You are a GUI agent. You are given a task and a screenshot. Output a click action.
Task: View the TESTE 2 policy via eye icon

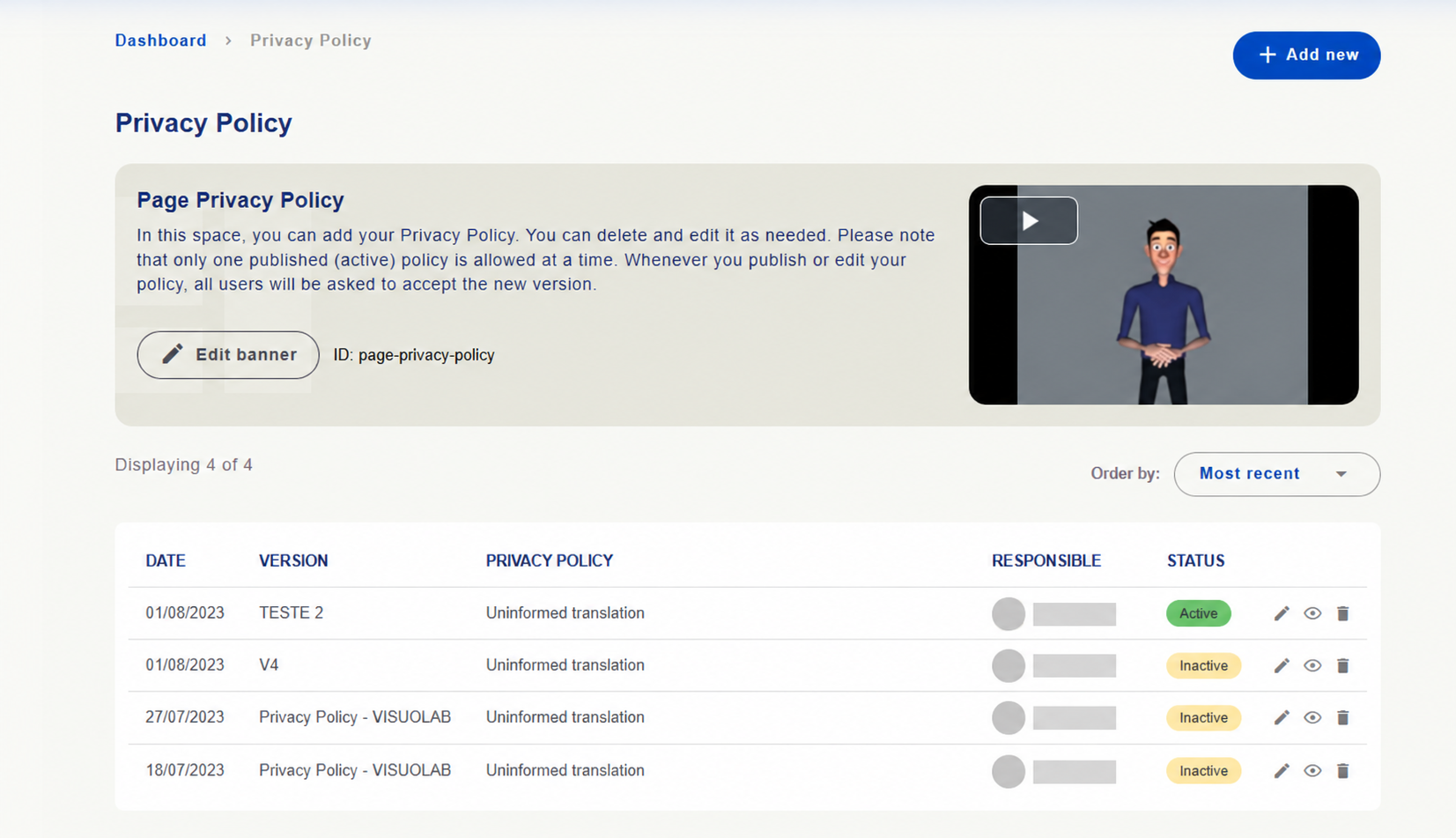[1312, 613]
